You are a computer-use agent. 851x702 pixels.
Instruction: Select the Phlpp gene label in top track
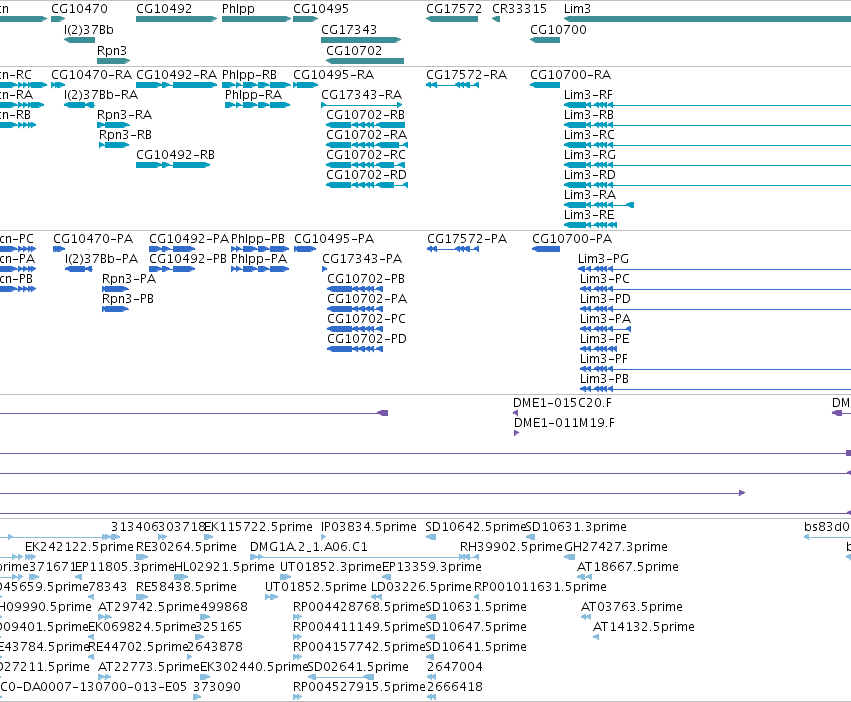coord(238,9)
